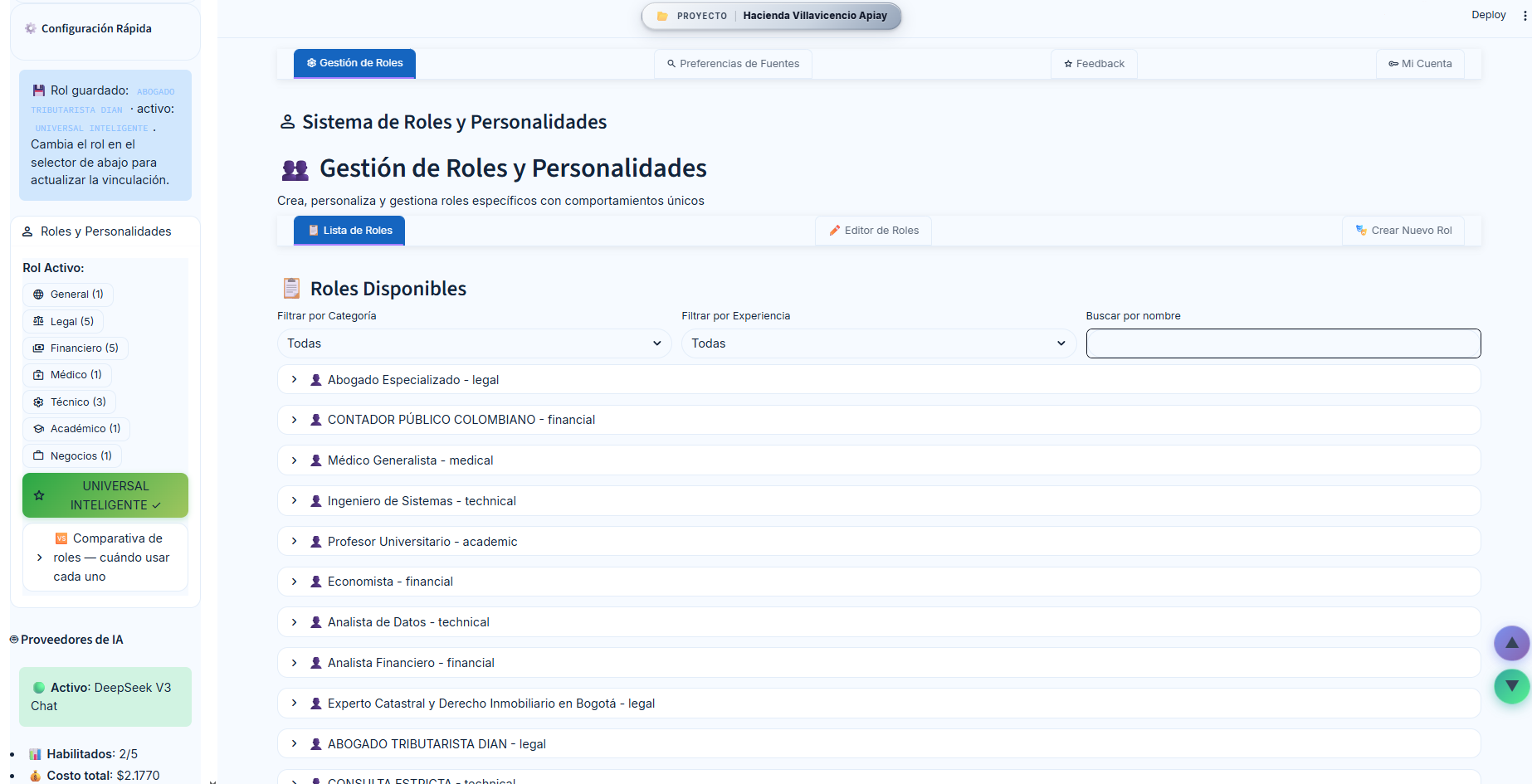This screenshot has height=784, width=1532.
Task: Click the scroll-up arrow floating button
Action: click(1511, 643)
